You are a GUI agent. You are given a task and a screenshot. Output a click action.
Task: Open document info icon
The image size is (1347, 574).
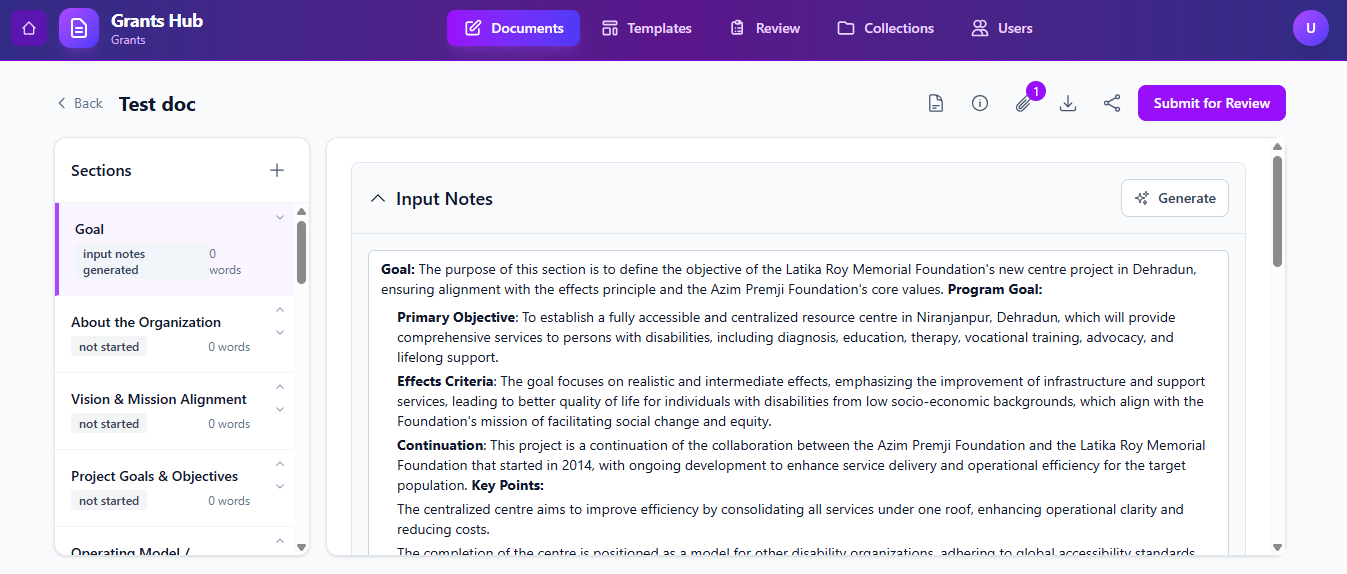(980, 103)
